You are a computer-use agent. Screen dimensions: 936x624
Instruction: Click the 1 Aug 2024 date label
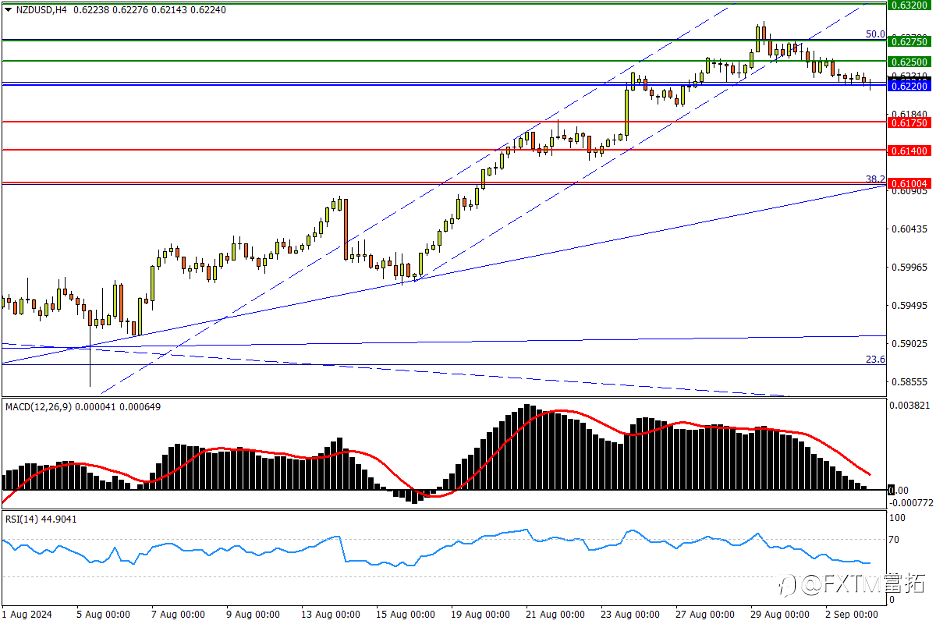pyautogui.click(x=27, y=614)
